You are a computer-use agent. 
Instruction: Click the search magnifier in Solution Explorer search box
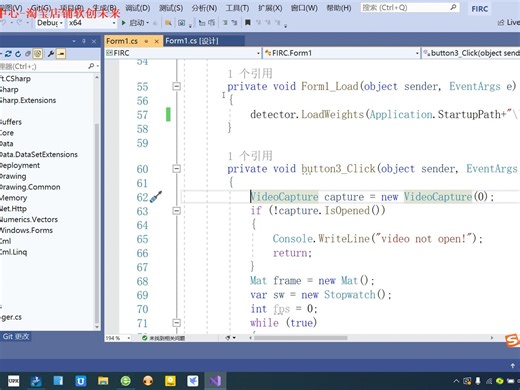pos(91,66)
